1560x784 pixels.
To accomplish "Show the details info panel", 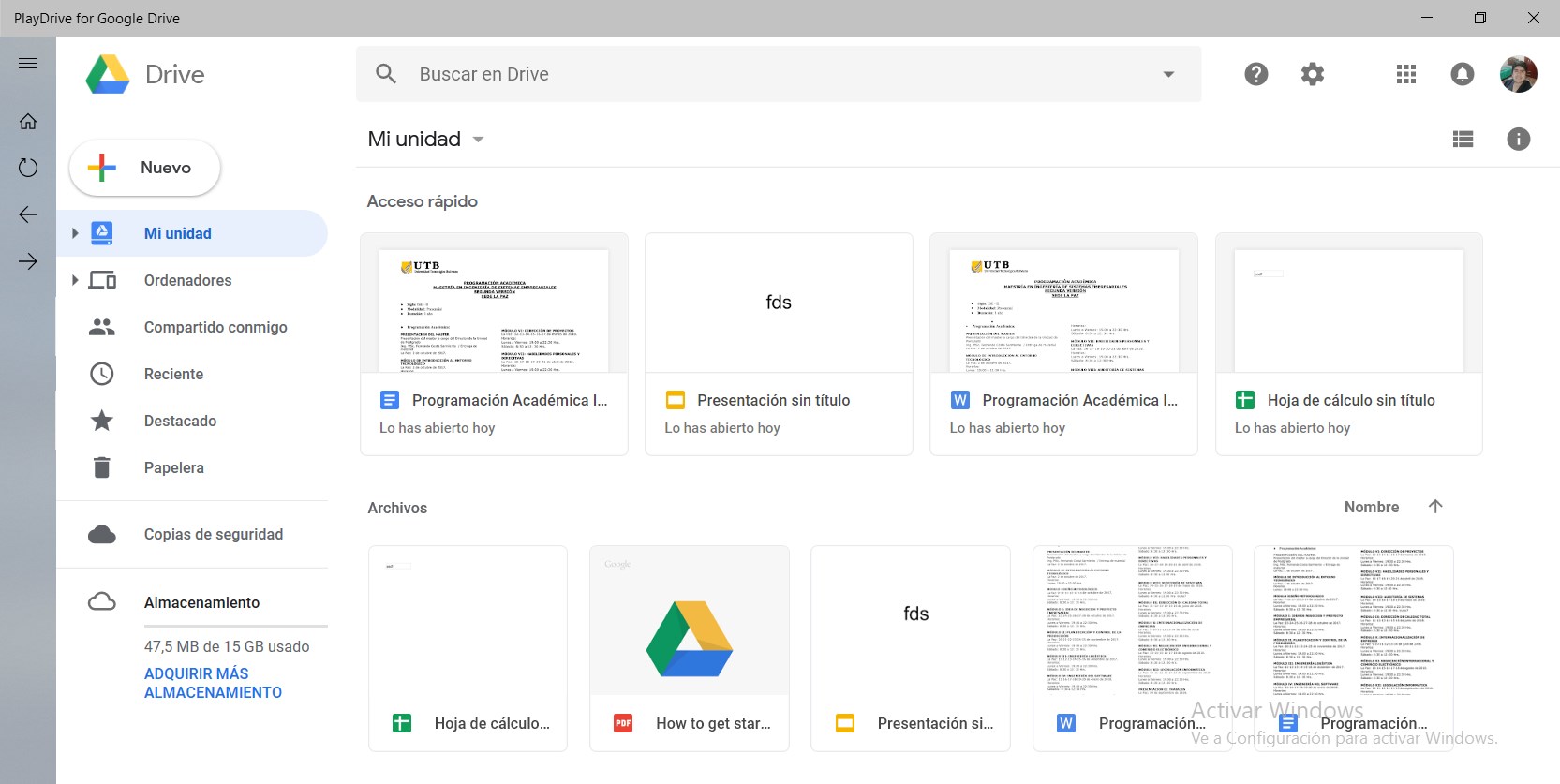I will point(1518,139).
